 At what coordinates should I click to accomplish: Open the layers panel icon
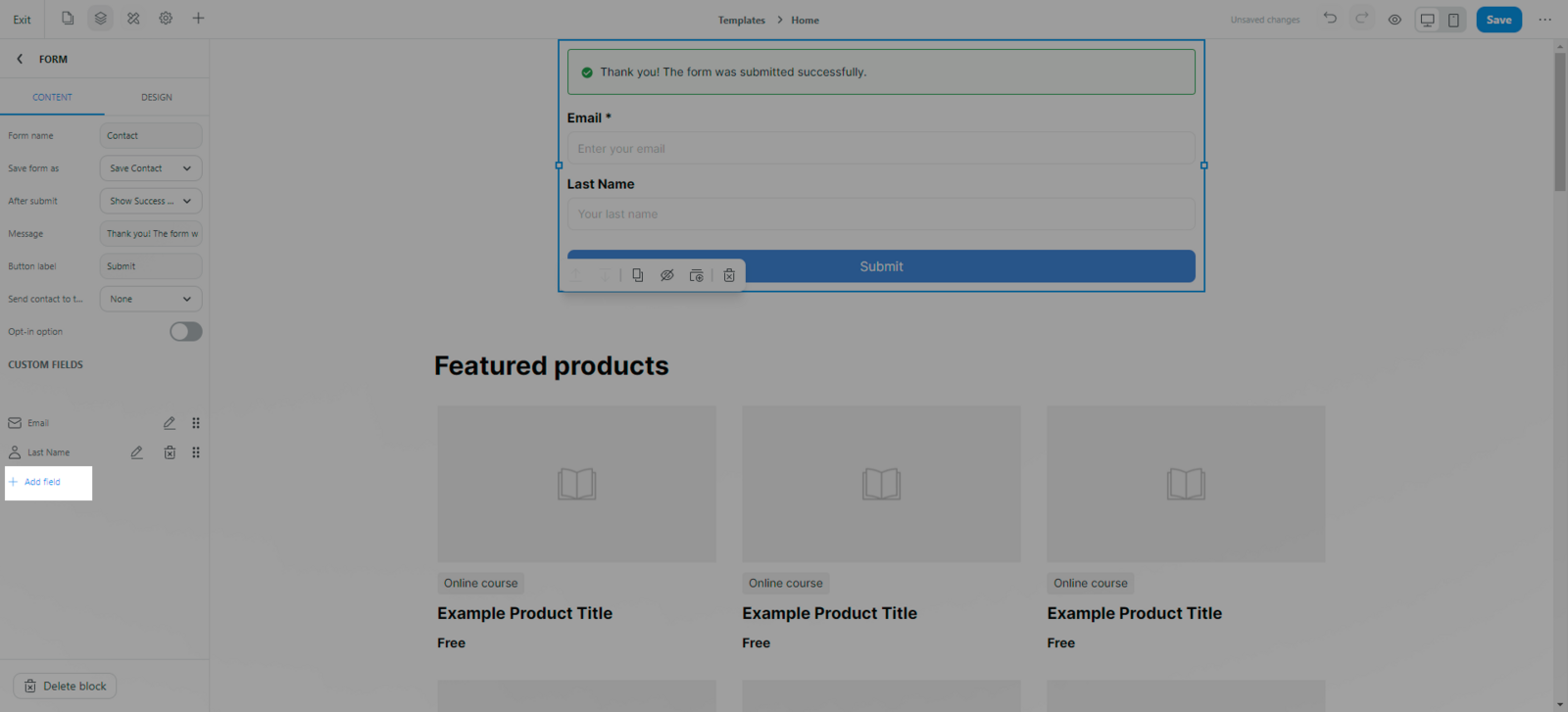click(100, 19)
